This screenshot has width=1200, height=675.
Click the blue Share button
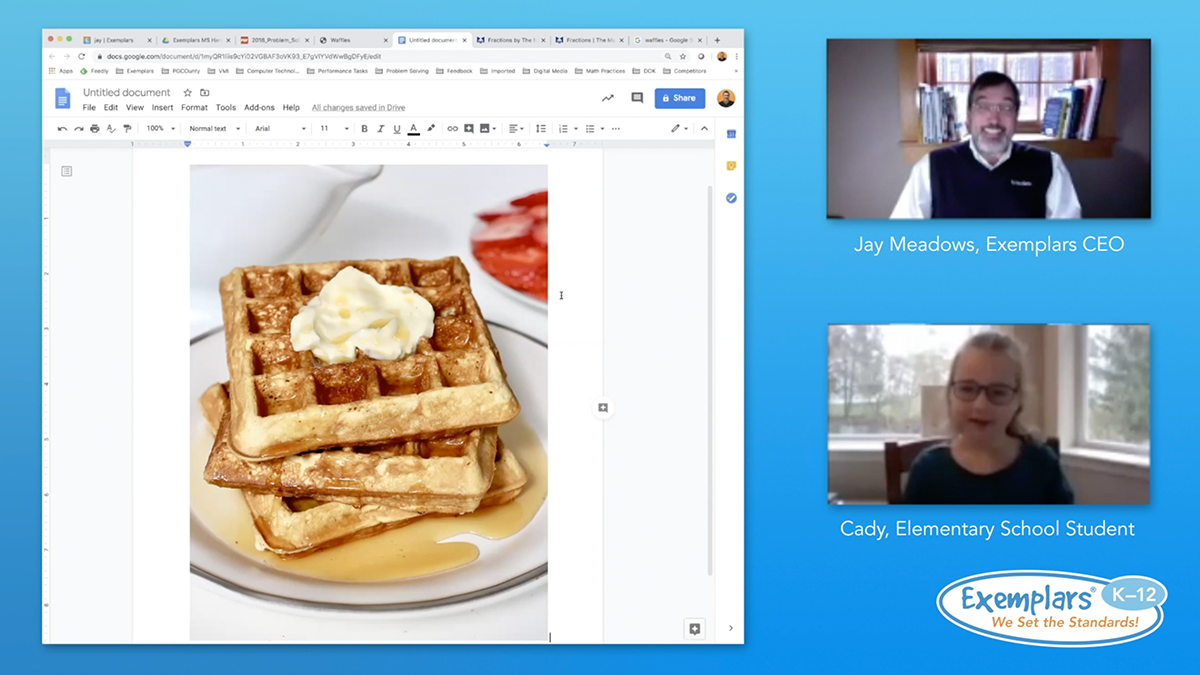click(679, 98)
